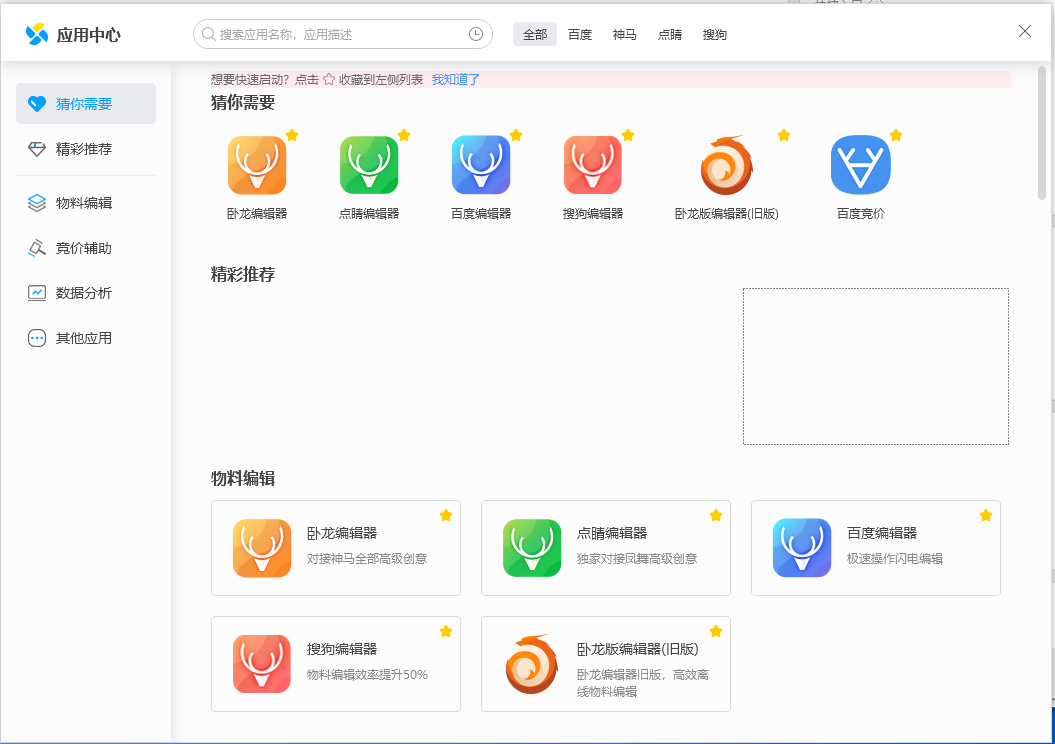Viewport: 1055px width, 744px height.
Task: Launch 搜狗编辑器 red icon in 猜你需要
Action: pos(592,165)
